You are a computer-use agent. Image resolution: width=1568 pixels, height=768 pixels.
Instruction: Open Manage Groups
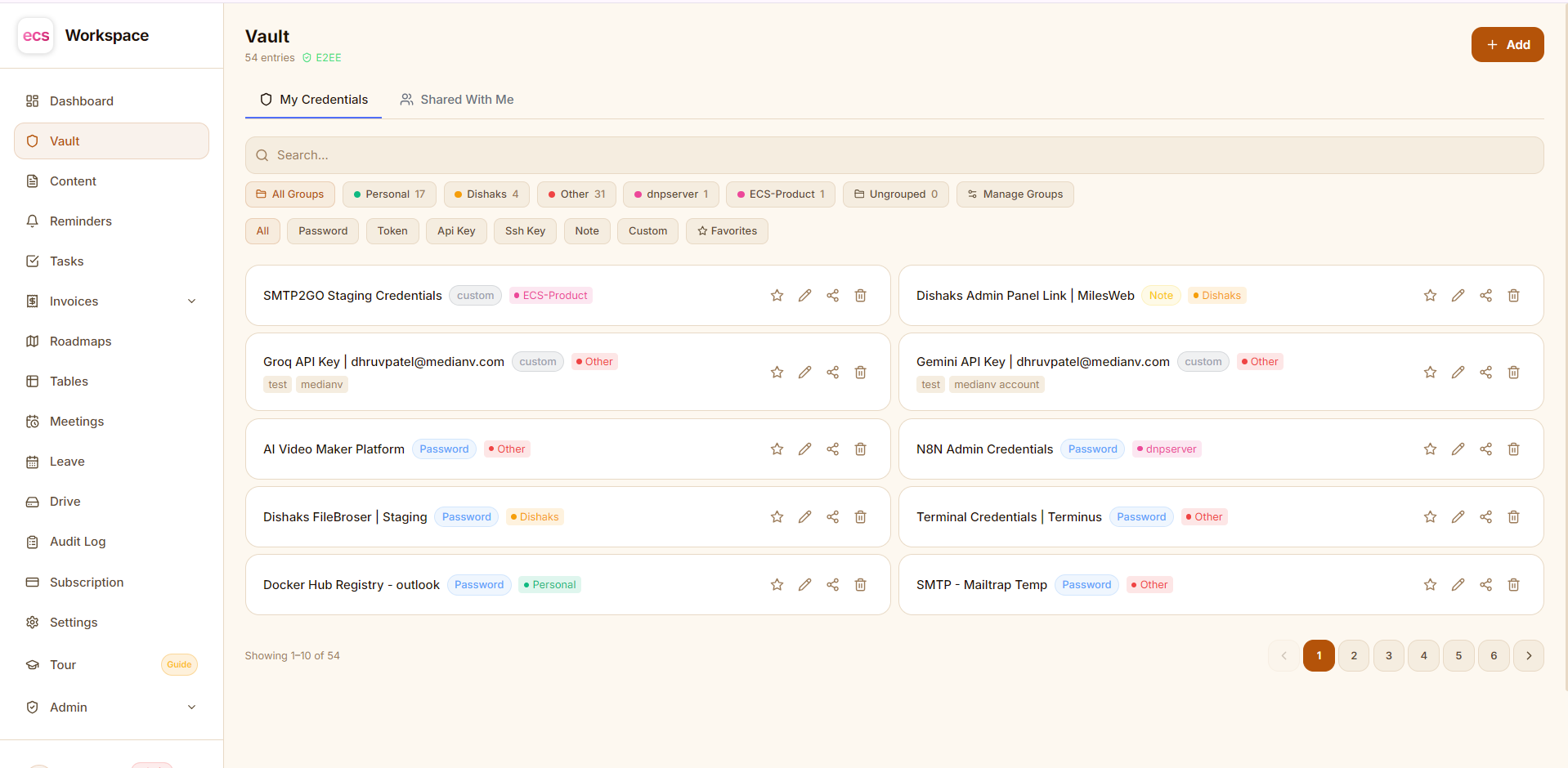(x=1015, y=194)
